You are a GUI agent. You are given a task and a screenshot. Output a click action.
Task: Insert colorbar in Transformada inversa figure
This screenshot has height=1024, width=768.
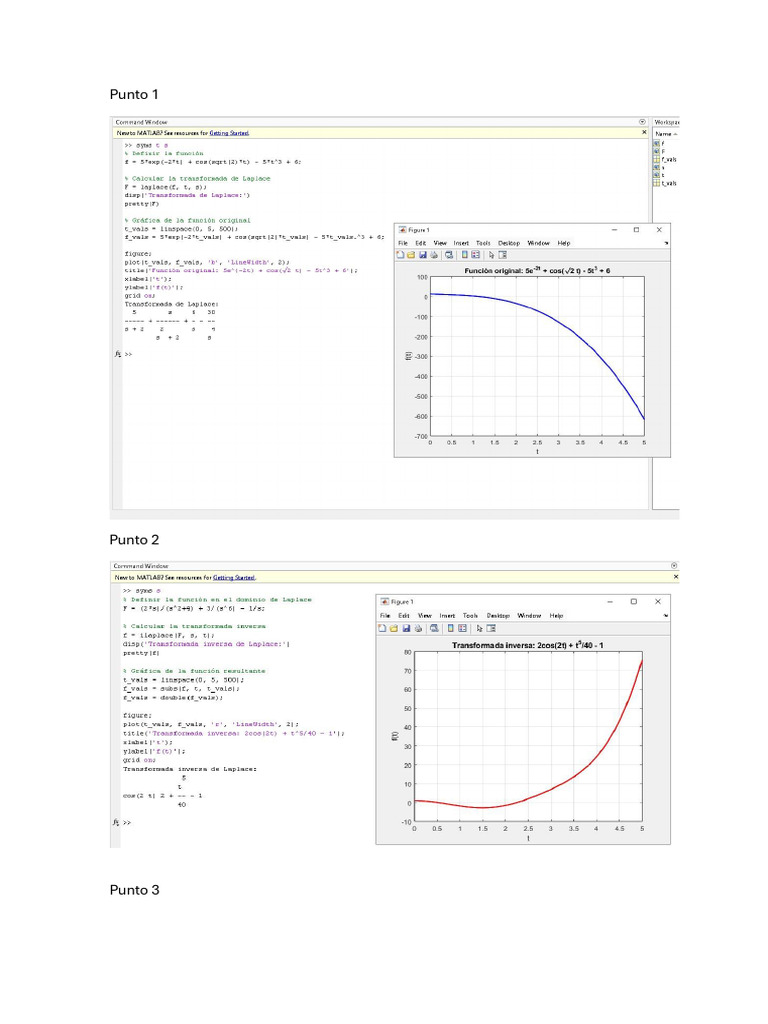tap(451, 628)
